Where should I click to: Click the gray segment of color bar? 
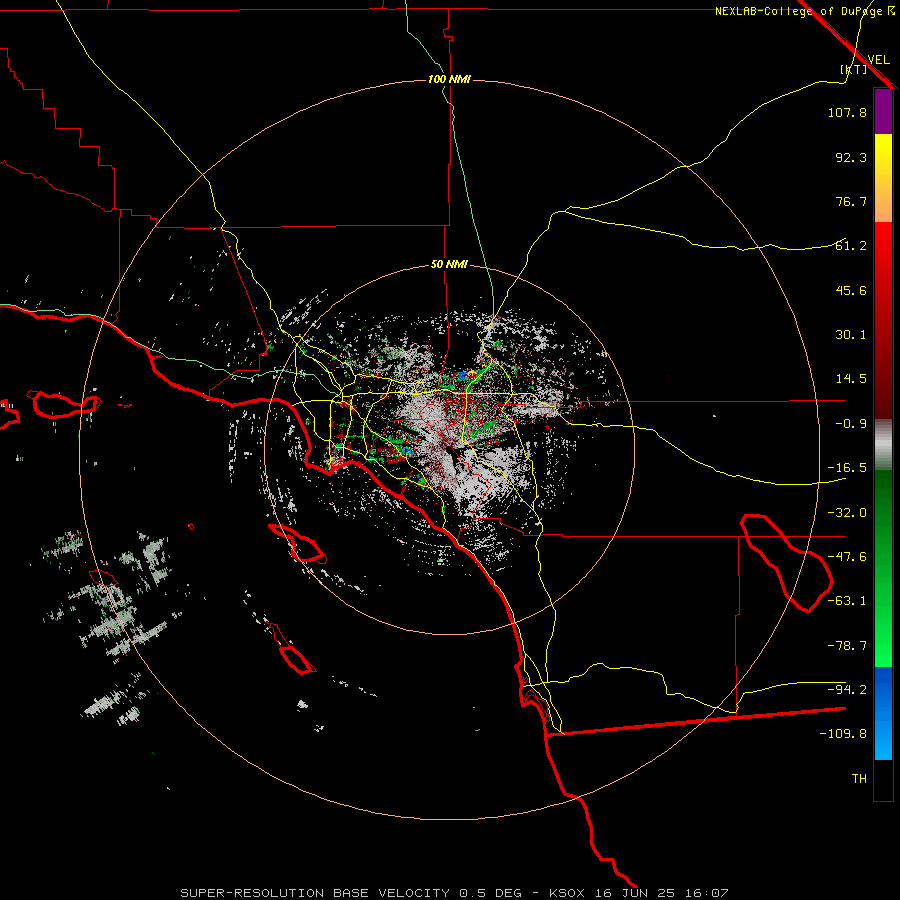[883, 445]
